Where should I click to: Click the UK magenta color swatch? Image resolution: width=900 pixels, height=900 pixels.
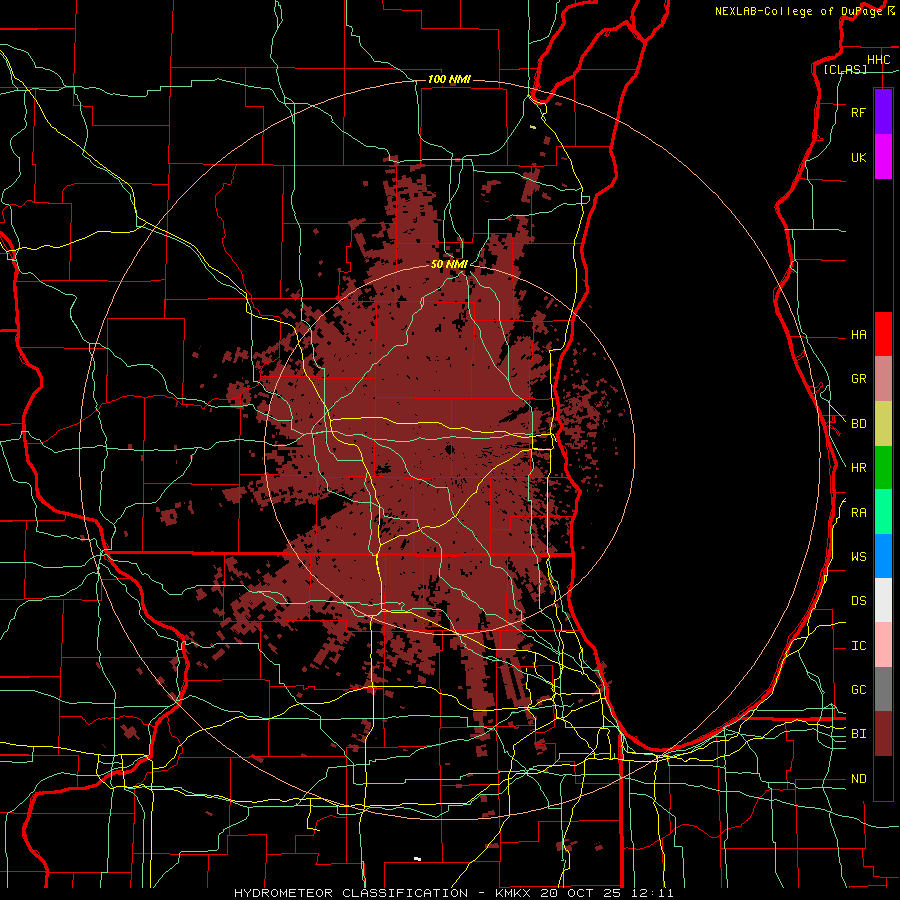click(x=883, y=157)
